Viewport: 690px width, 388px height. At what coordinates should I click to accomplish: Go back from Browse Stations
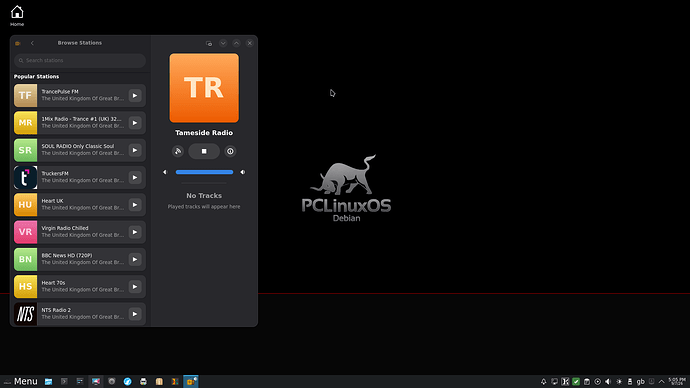[x=32, y=43]
